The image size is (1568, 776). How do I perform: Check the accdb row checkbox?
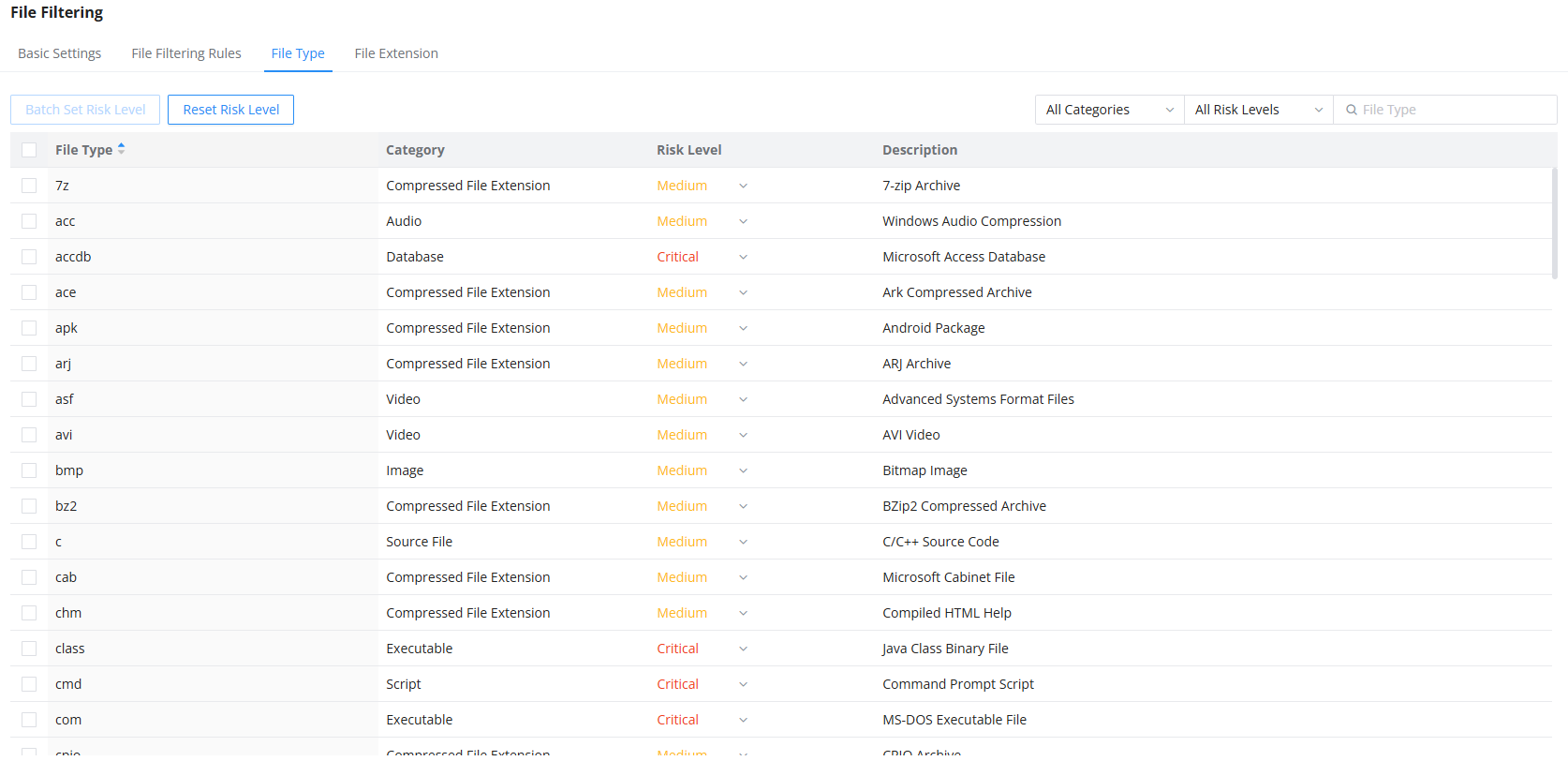click(29, 257)
